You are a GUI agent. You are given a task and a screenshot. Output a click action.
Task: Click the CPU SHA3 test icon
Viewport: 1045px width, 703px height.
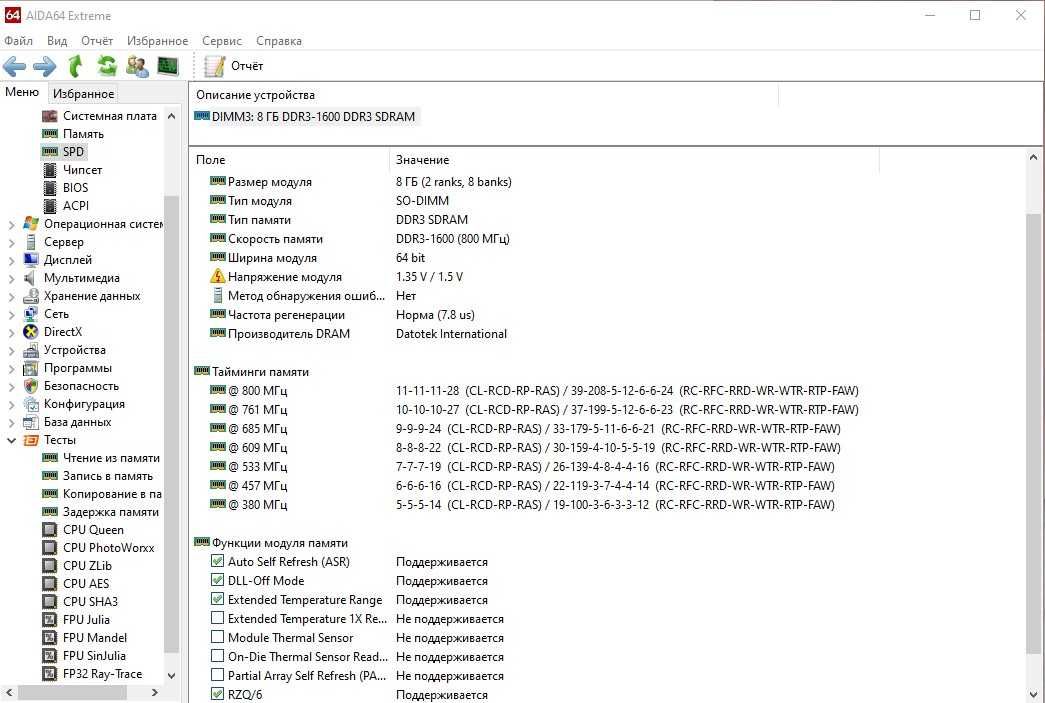(x=50, y=602)
